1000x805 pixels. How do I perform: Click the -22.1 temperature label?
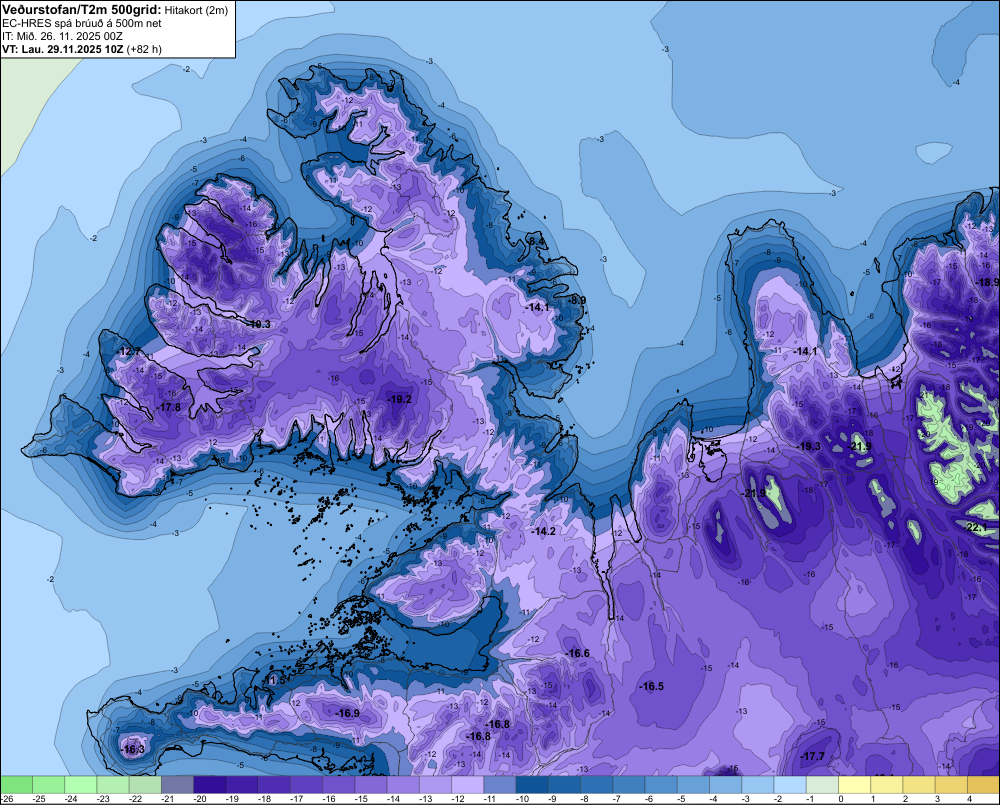coord(976,528)
